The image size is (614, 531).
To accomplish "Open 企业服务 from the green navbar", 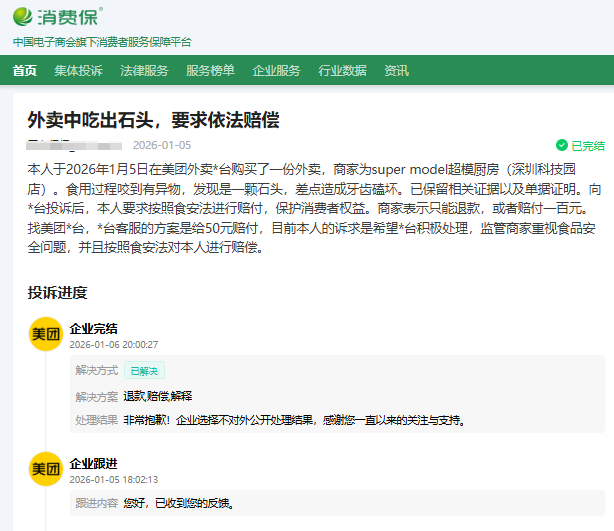I will [276, 71].
